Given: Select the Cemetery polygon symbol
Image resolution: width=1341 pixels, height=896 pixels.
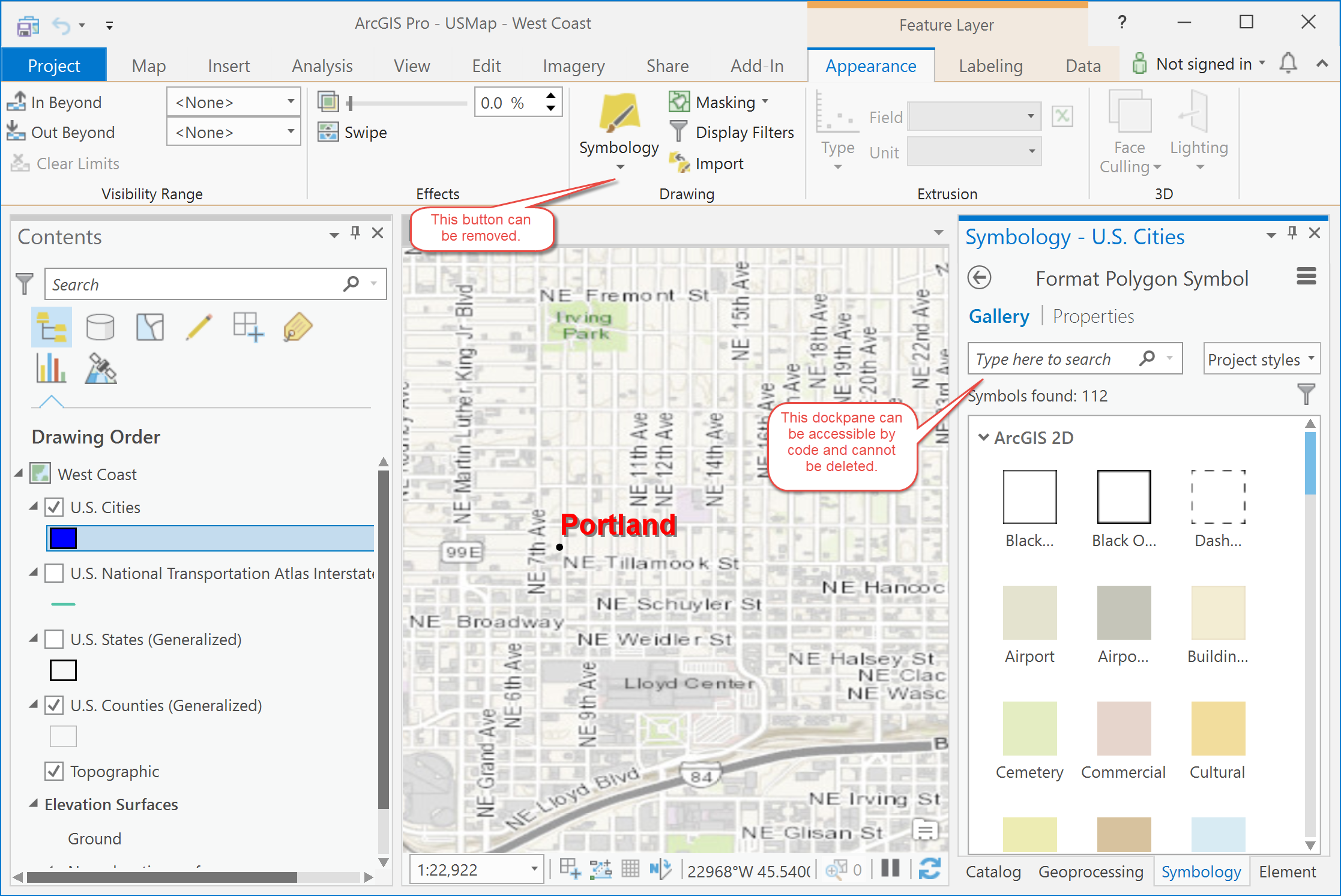Looking at the screenshot, I should point(1029,742).
